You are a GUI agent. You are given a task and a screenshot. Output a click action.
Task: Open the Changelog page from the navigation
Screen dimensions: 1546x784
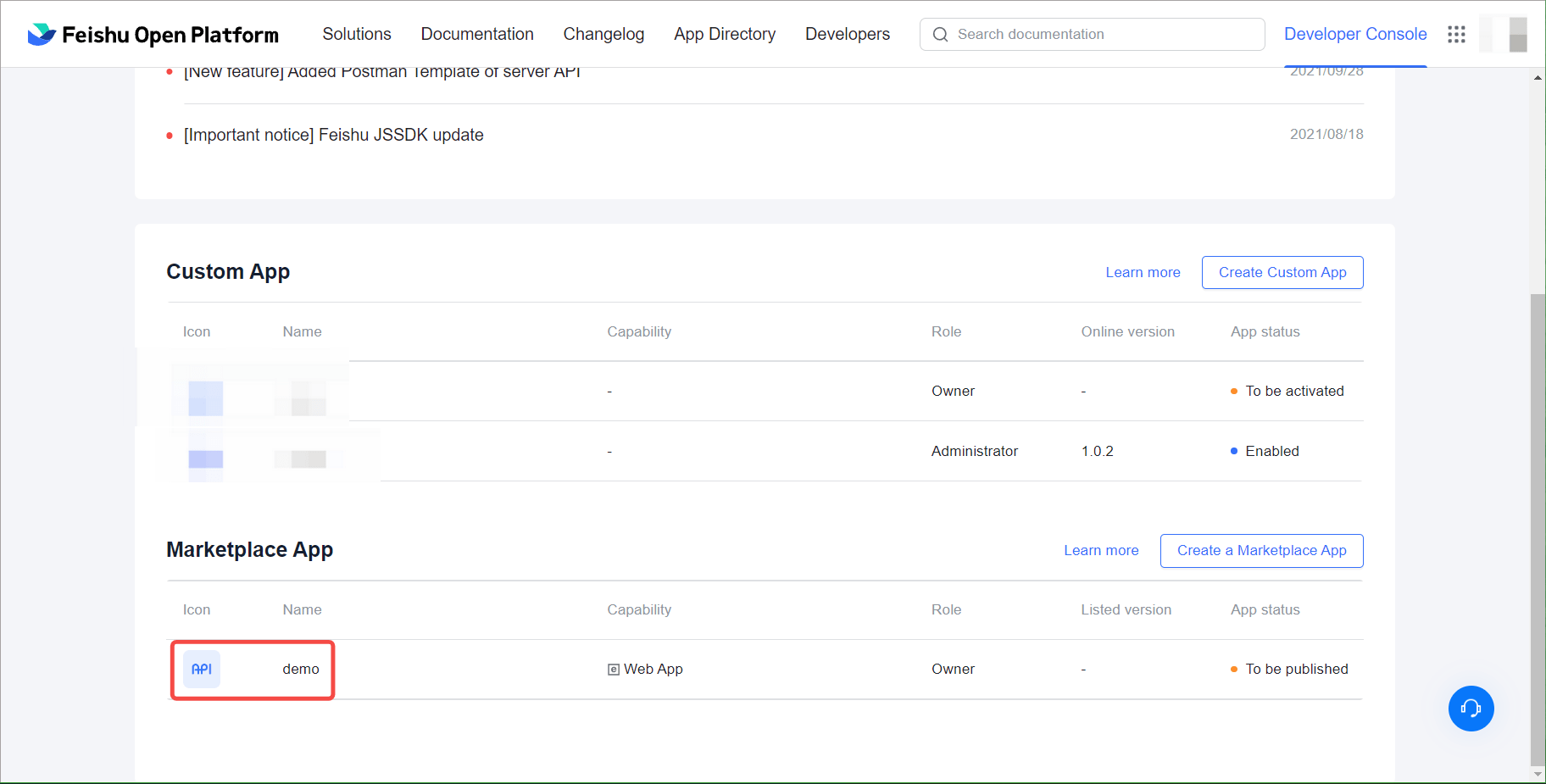[603, 34]
